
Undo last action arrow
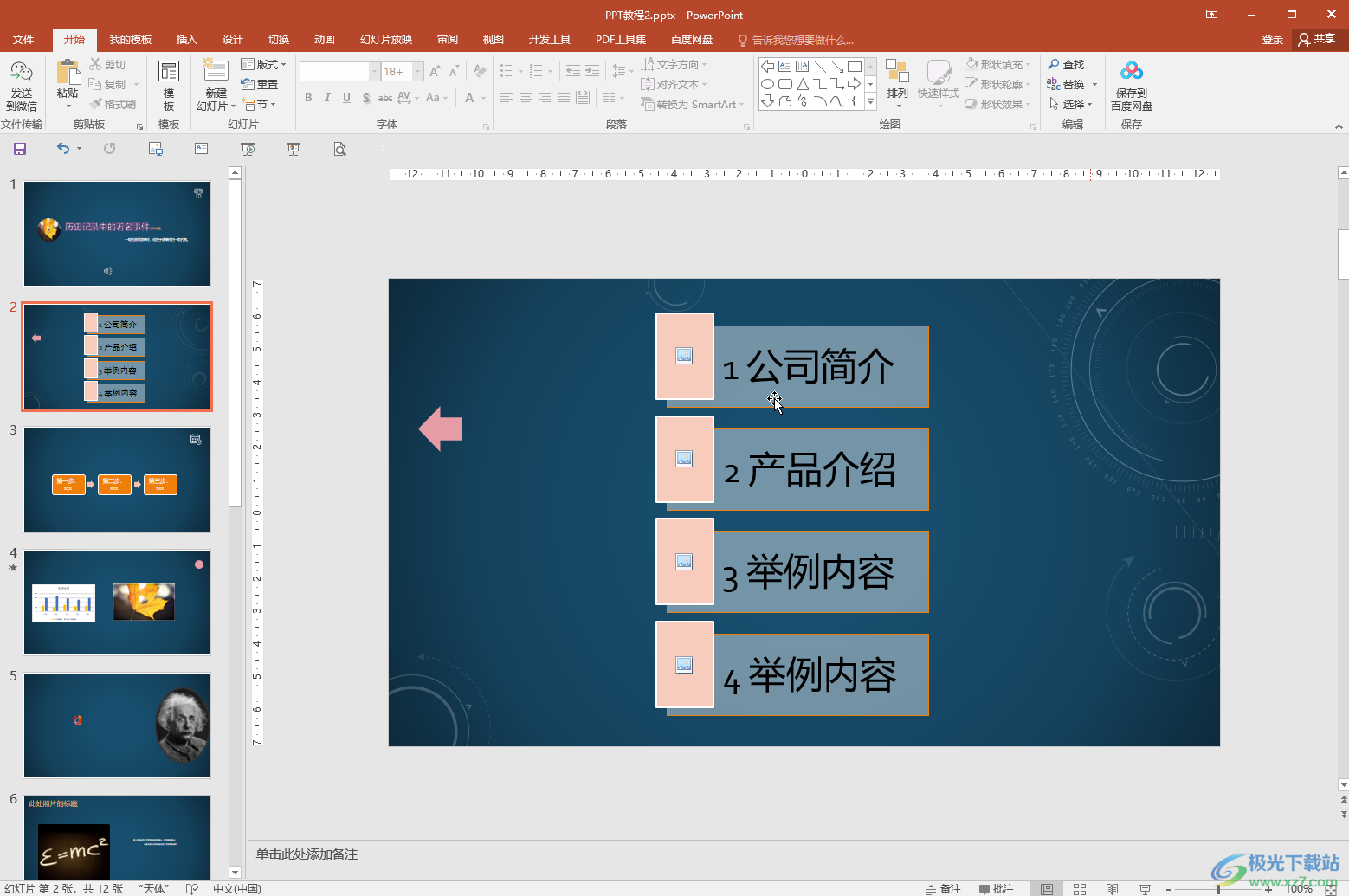pyautogui.click(x=62, y=149)
